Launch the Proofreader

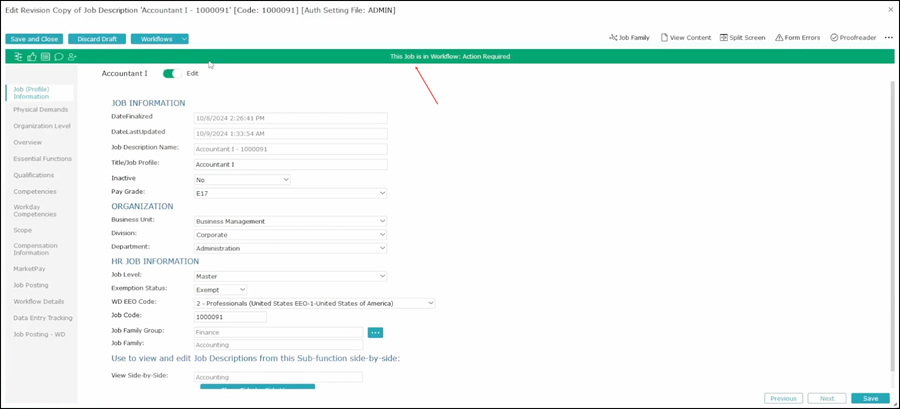click(x=853, y=38)
